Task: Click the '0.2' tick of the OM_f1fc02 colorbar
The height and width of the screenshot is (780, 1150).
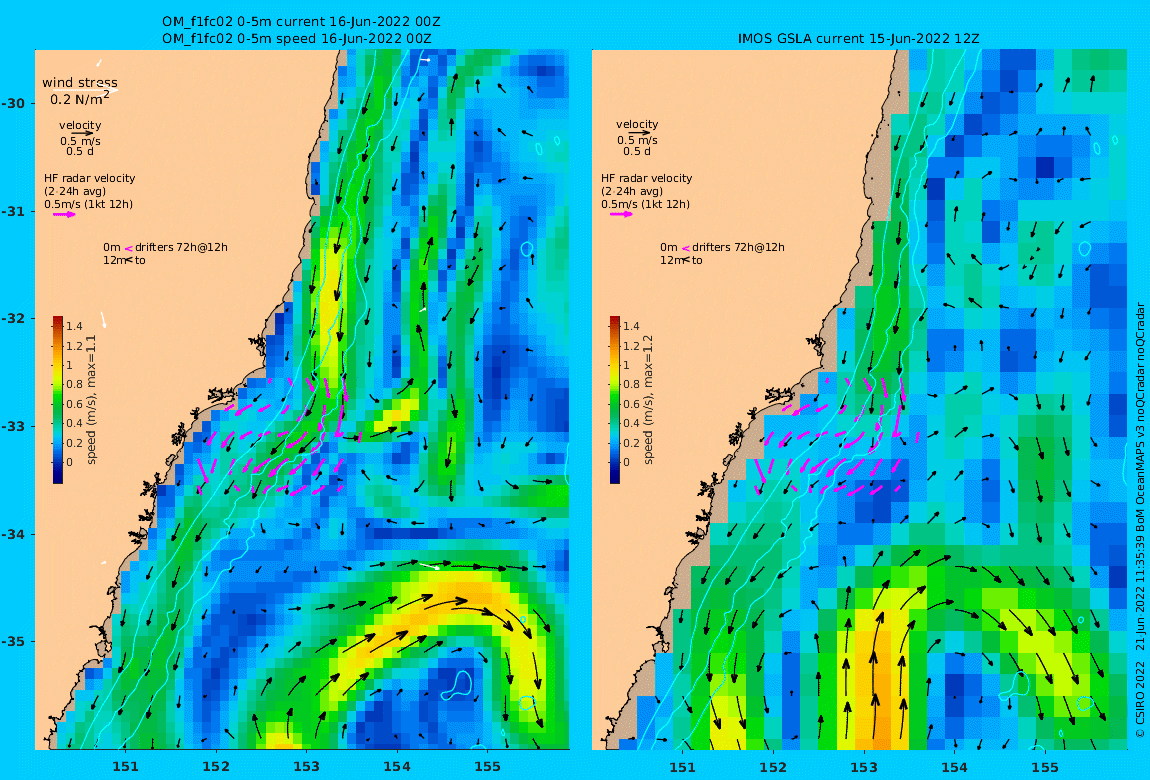Action: (74, 443)
